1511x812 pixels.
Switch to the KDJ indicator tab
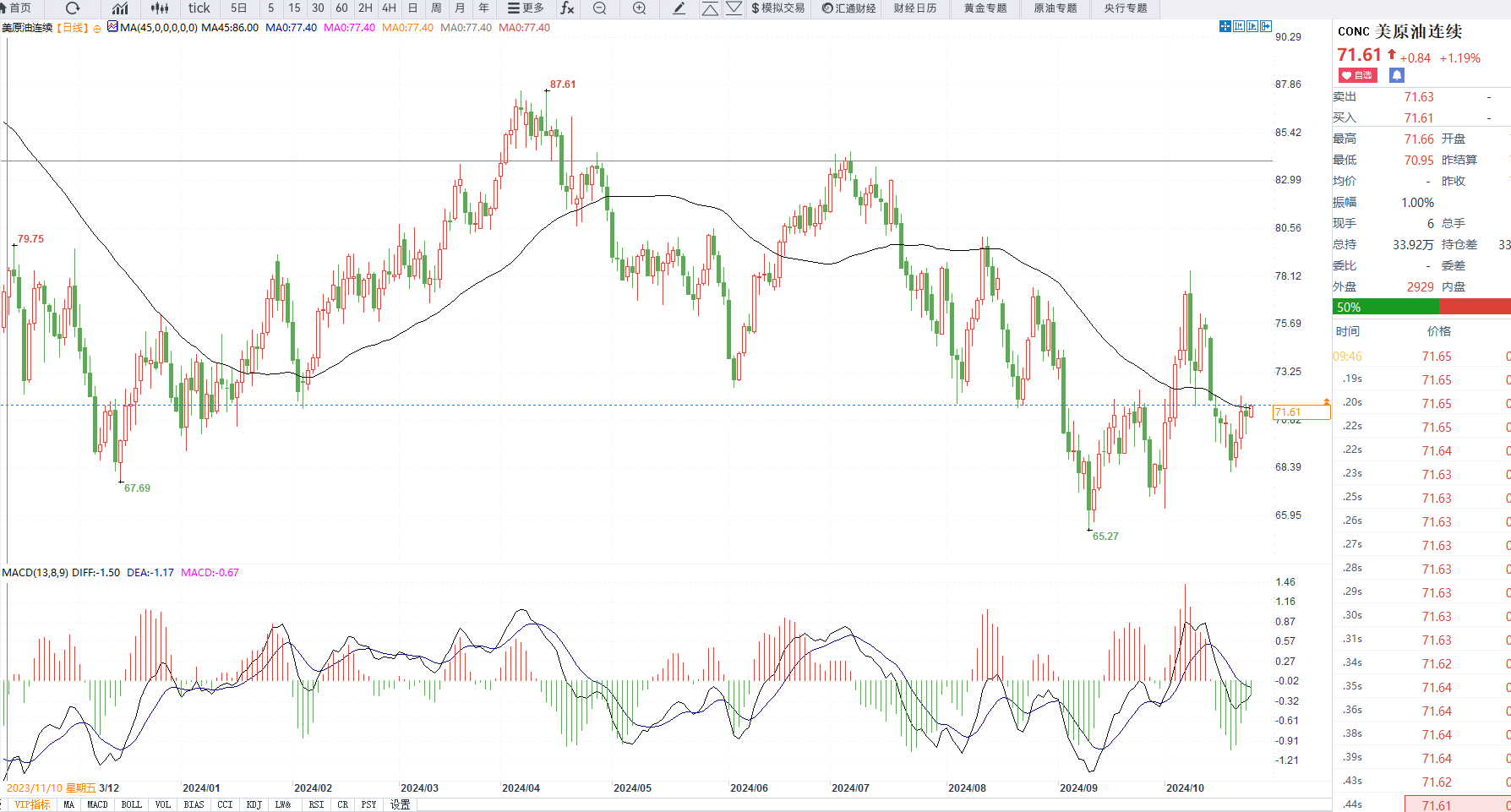click(x=254, y=804)
